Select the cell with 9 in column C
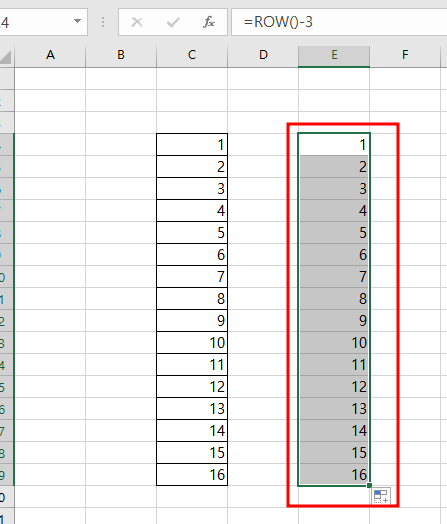 (192, 320)
